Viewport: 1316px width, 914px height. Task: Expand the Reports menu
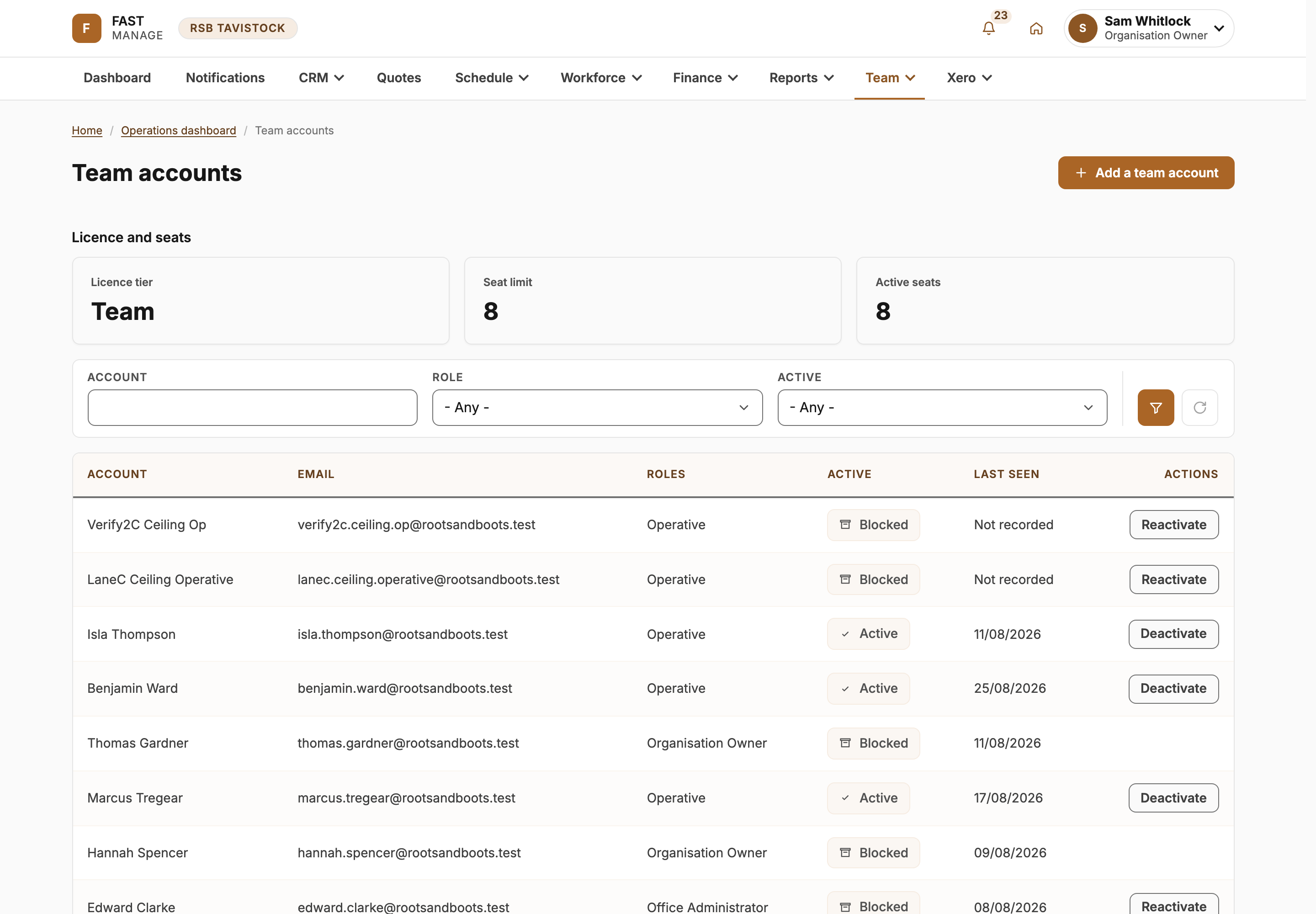point(801,78)
